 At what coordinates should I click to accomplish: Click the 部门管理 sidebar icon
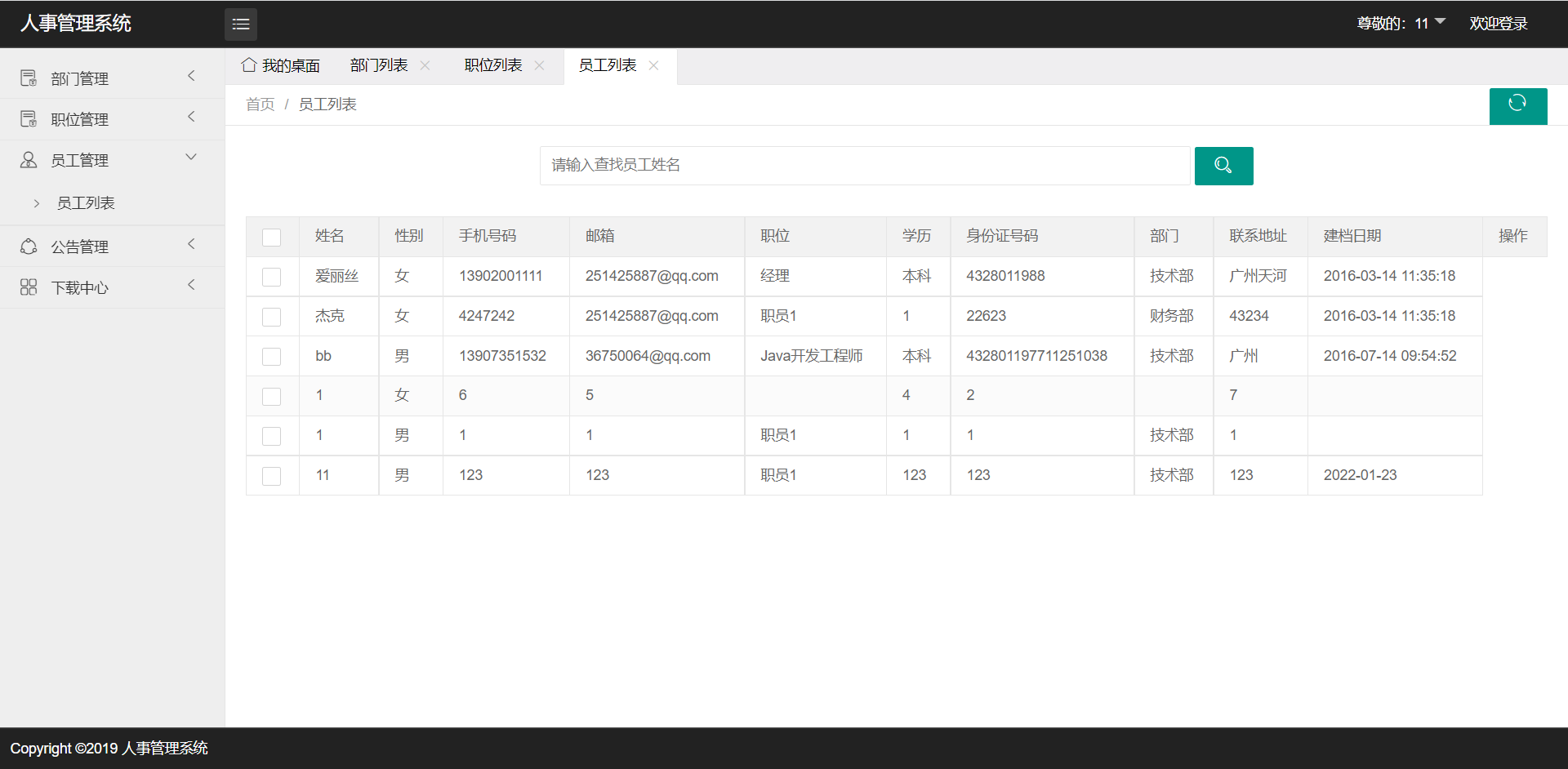pyautogui.click(x=29, y=78)
